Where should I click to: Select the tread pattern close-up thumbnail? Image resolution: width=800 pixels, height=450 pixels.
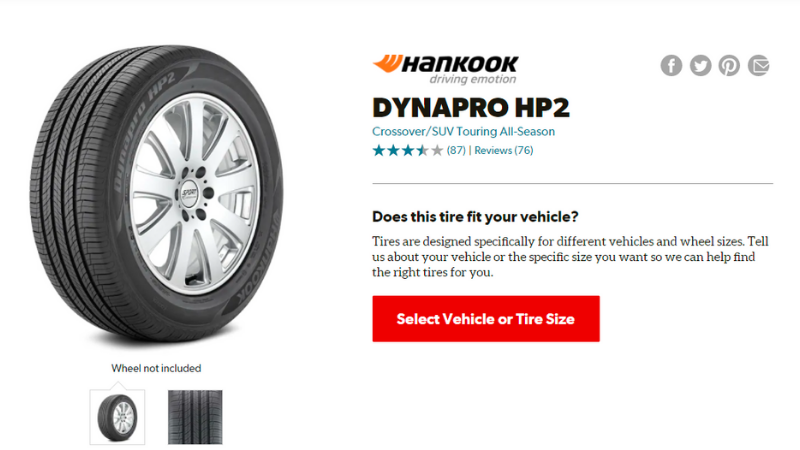tap(195, 417)
